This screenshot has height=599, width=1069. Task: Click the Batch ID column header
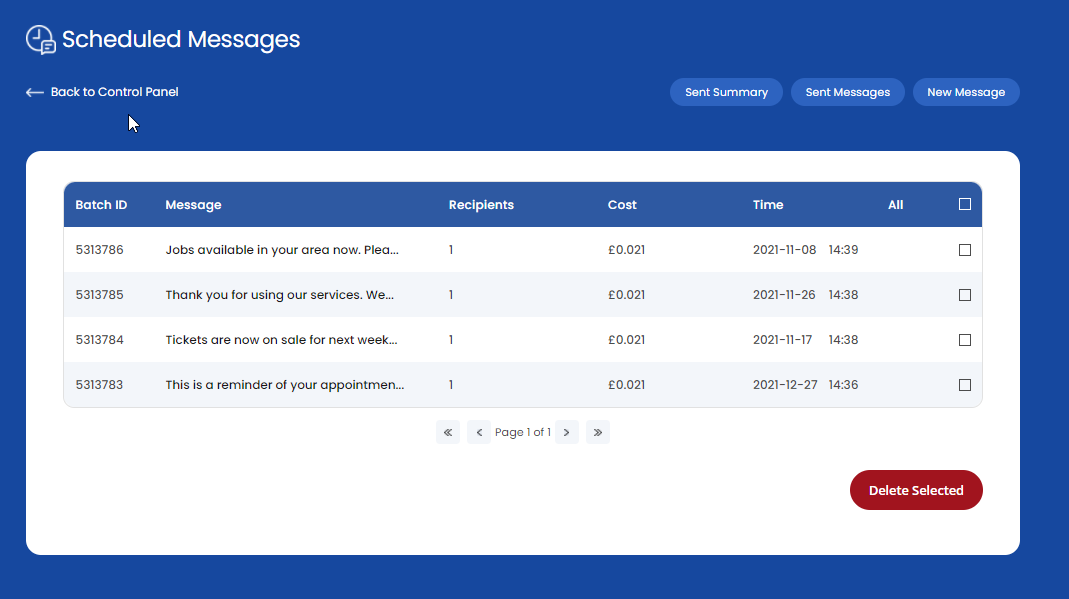(x=101, y=205)
